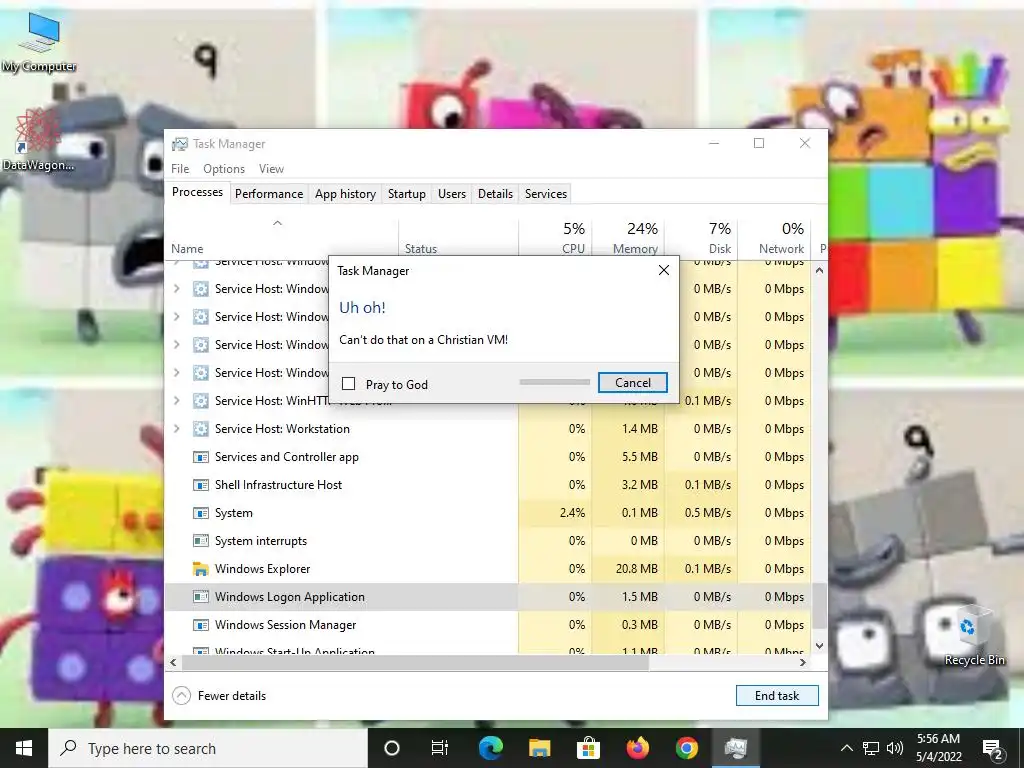Collapse view with Fewer details
The width and height of the screenshot is (1024, 768).
pyautogui.click(x=219, y=696)
